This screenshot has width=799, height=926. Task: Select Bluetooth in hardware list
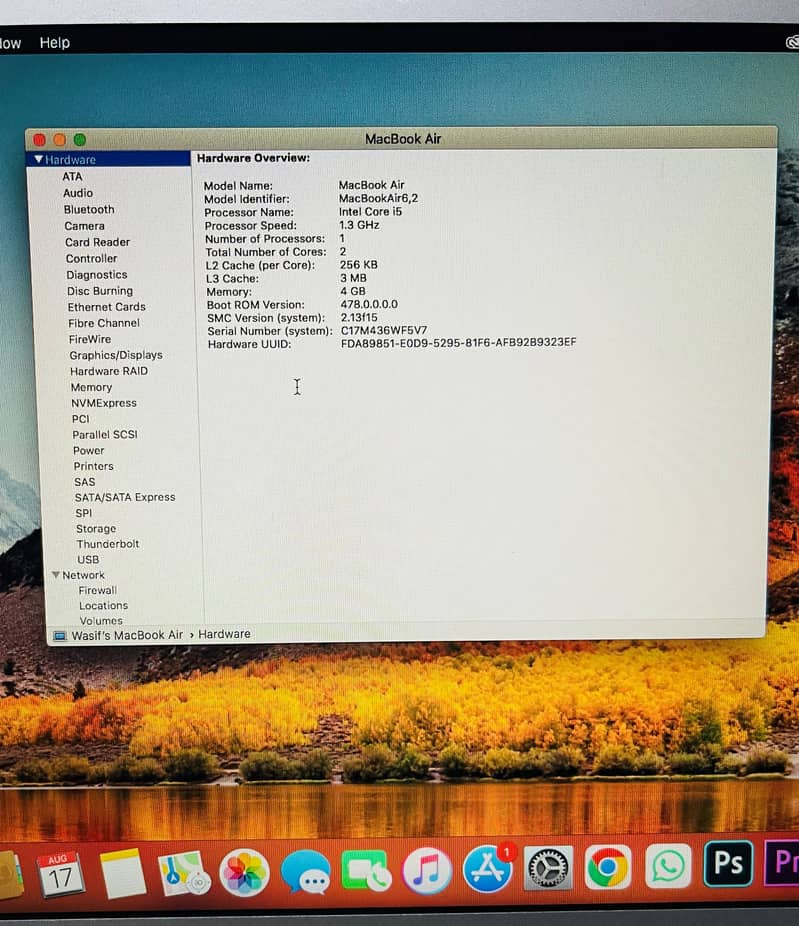click(89, 210)
